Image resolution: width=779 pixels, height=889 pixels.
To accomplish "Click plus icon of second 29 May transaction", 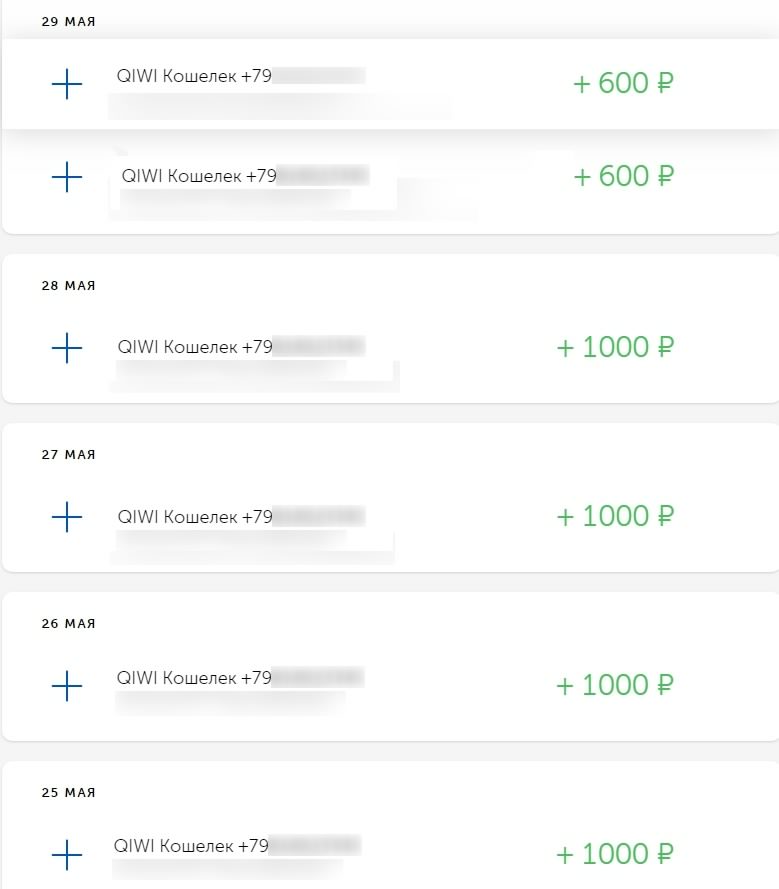I will (66, 178).
